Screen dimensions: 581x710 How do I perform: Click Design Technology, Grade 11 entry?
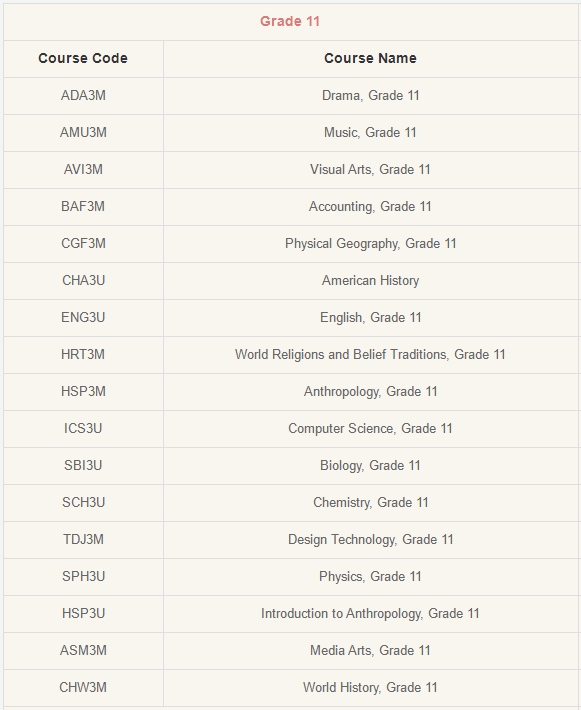[370, 540]
